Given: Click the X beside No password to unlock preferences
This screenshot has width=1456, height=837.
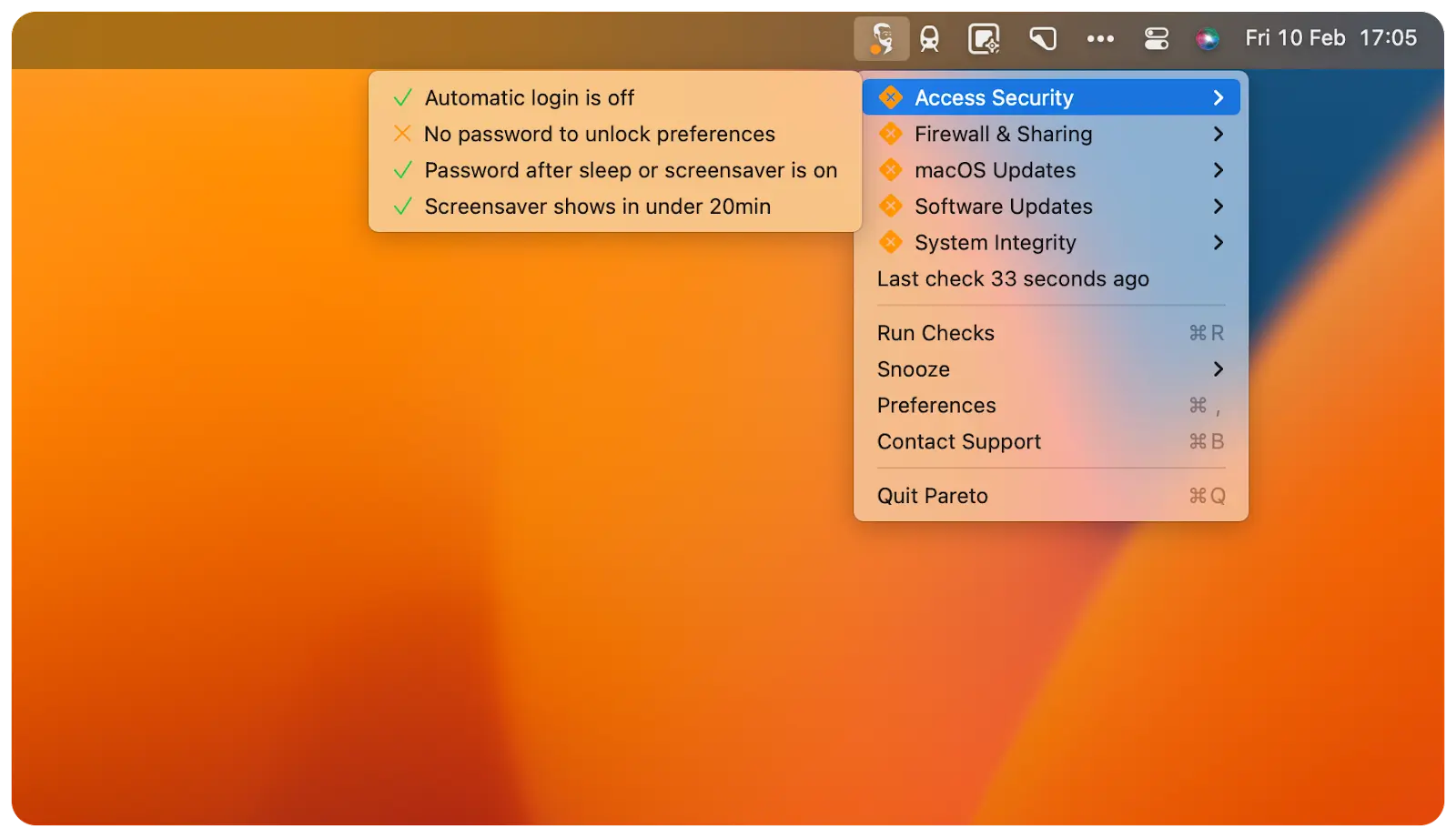Looking at the screenshot, I should tap(403, 134).
